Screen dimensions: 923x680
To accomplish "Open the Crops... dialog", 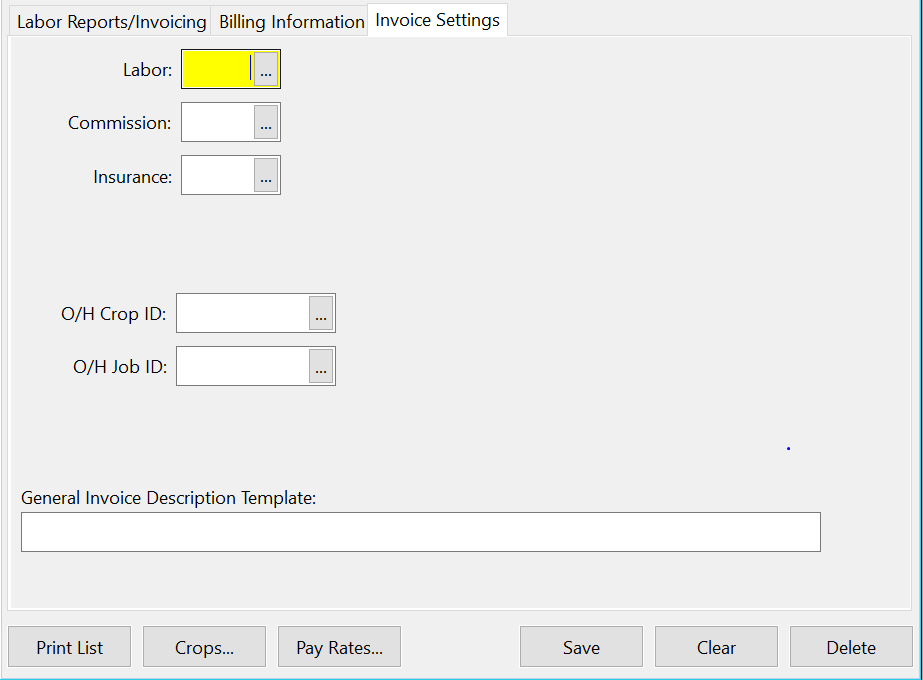I will coord(204,647).
